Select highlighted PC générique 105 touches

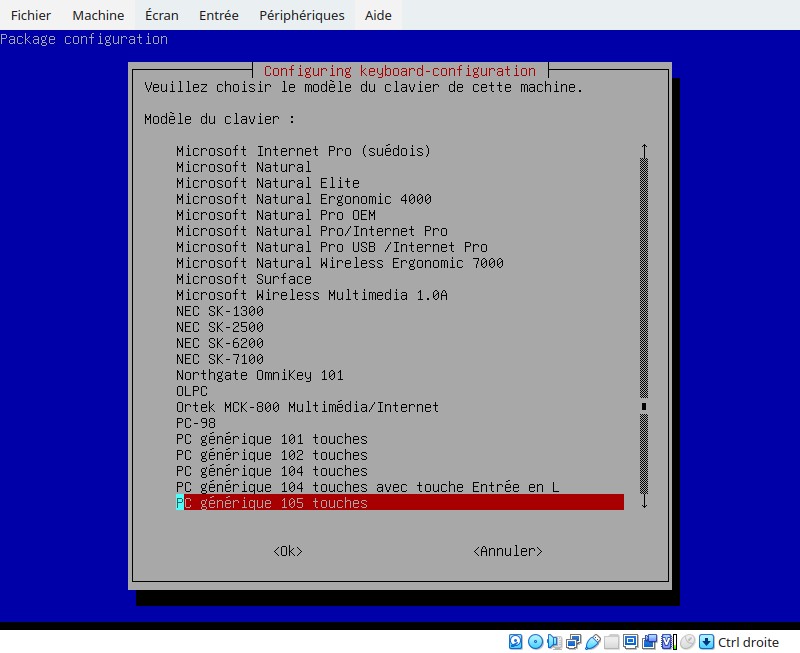pos(399,503)
